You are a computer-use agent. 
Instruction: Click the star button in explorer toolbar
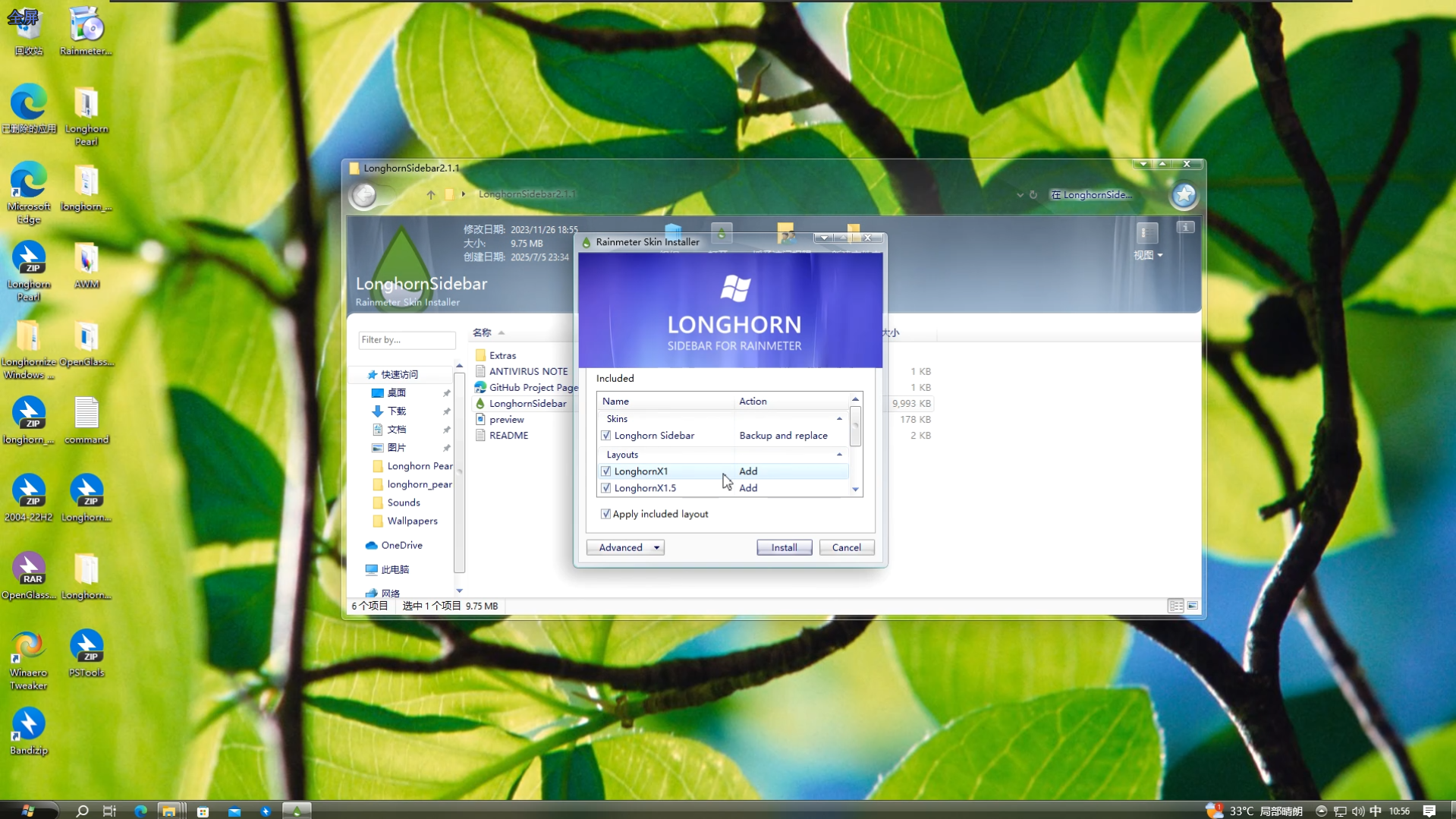point(1184,195)
